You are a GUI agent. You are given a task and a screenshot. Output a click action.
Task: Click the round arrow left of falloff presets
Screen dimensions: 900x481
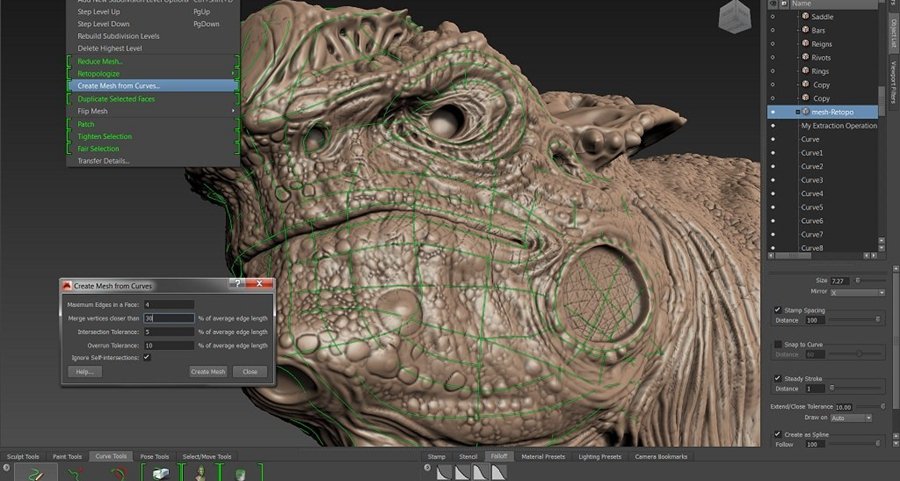(x=428, y=468)
